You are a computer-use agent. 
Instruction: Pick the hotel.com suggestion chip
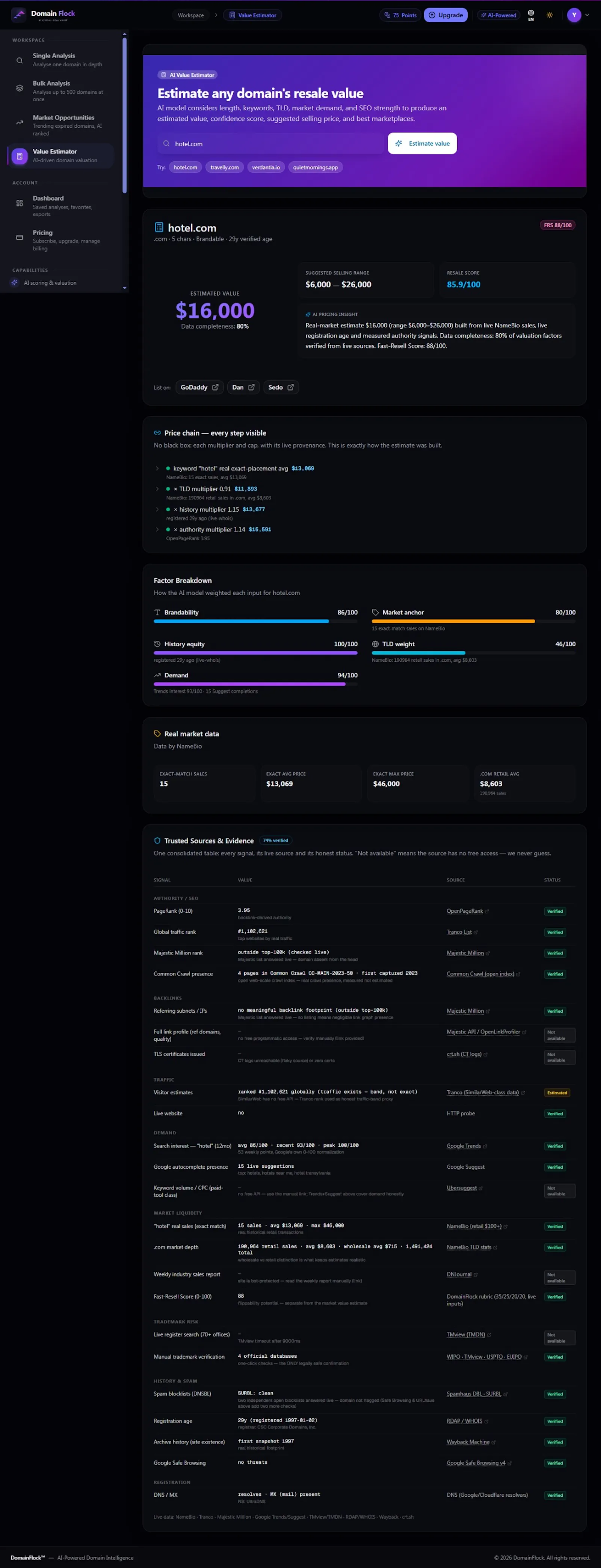coord(185,168)
